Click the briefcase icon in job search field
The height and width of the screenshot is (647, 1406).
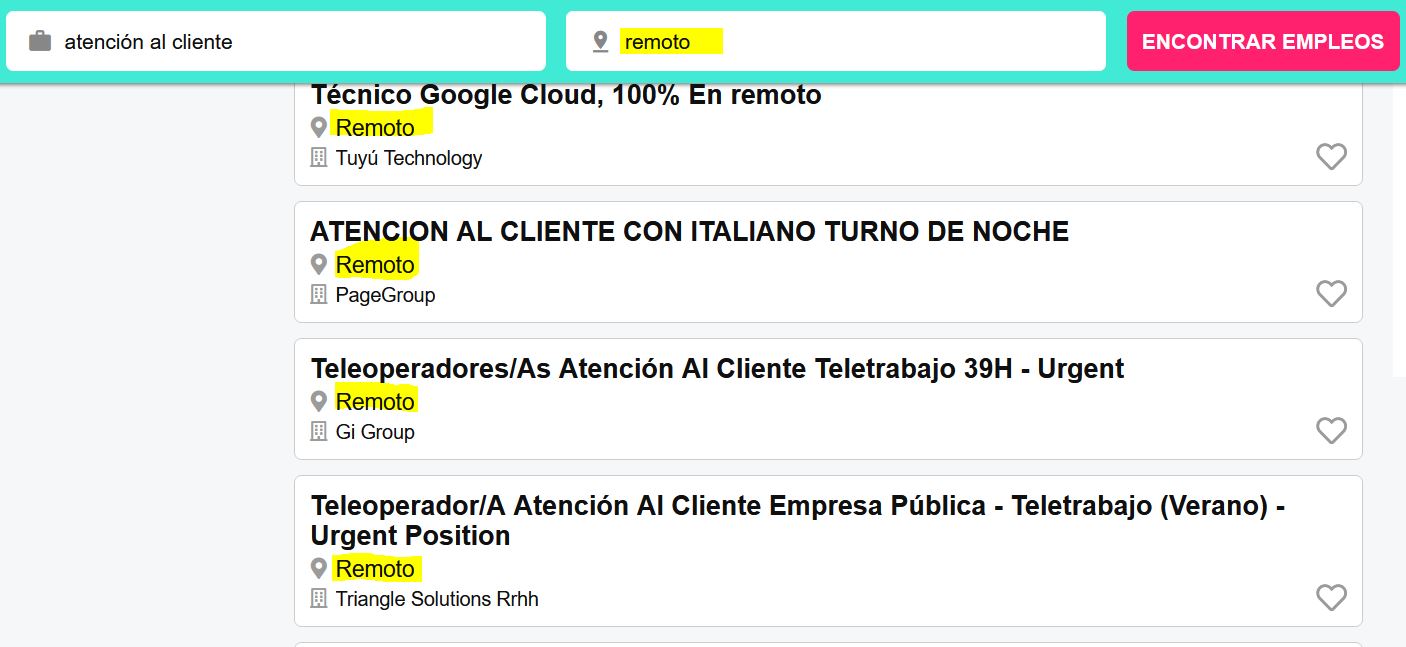(40, 41)
